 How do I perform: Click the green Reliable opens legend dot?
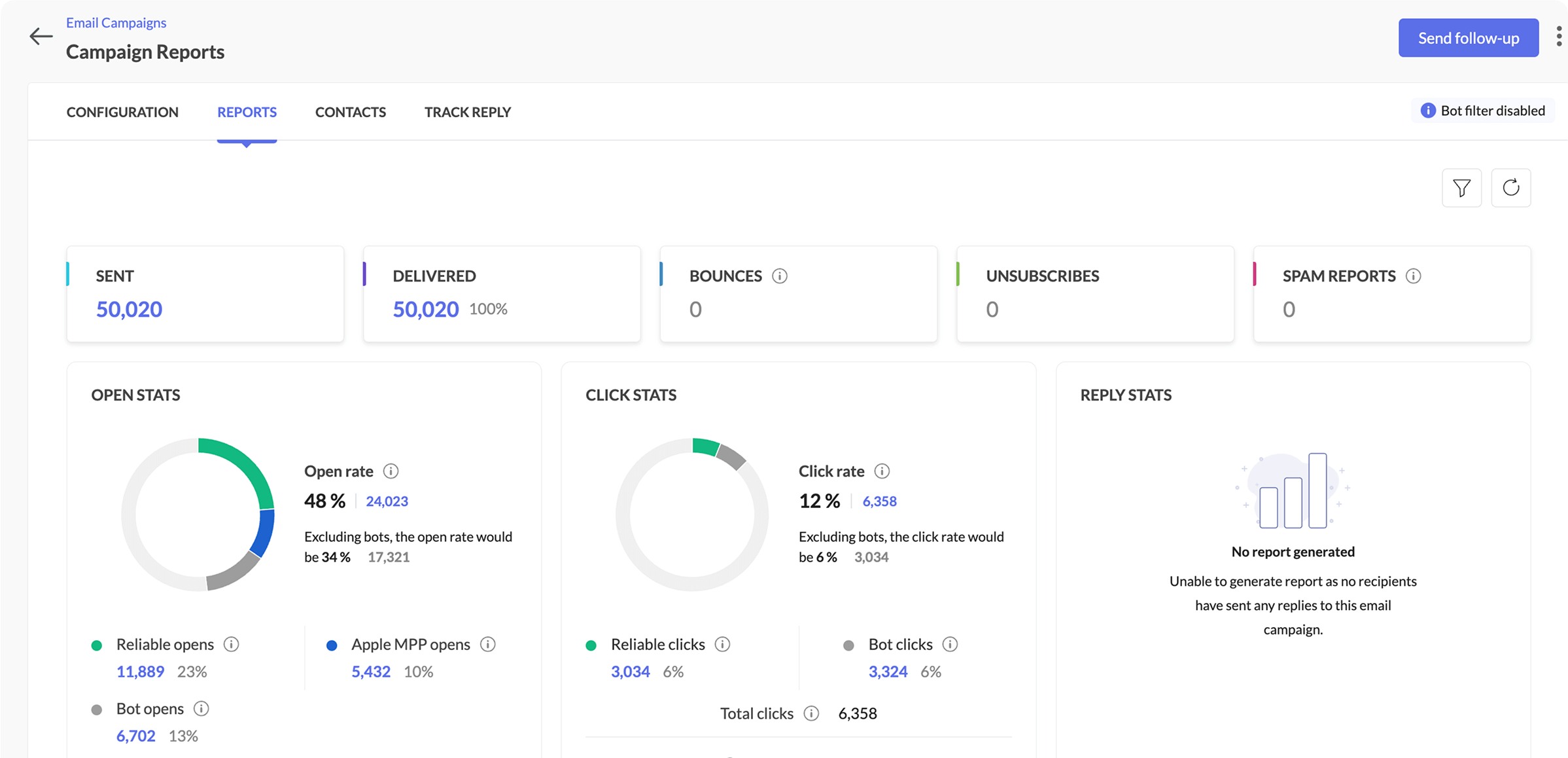coord(97,645)
